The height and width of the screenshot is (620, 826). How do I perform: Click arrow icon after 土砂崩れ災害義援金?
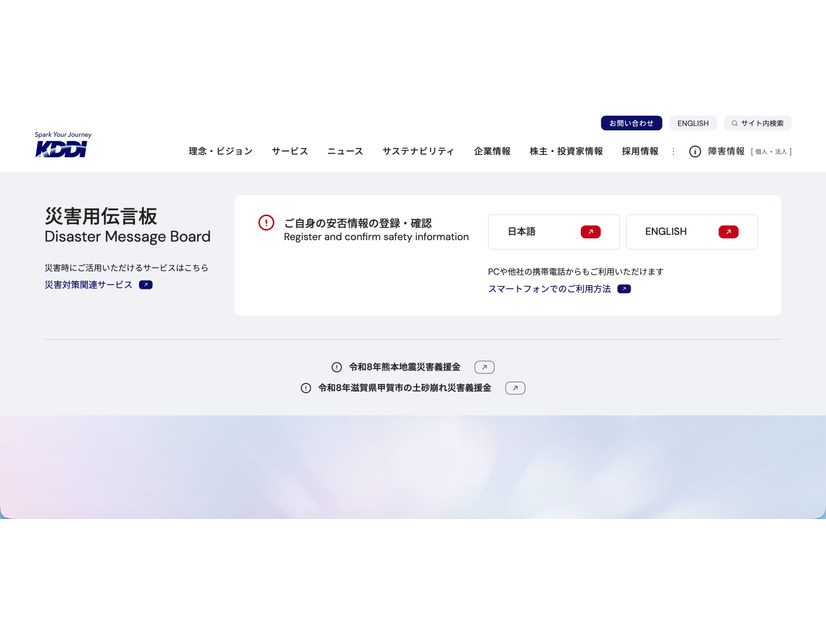(515, 388)
